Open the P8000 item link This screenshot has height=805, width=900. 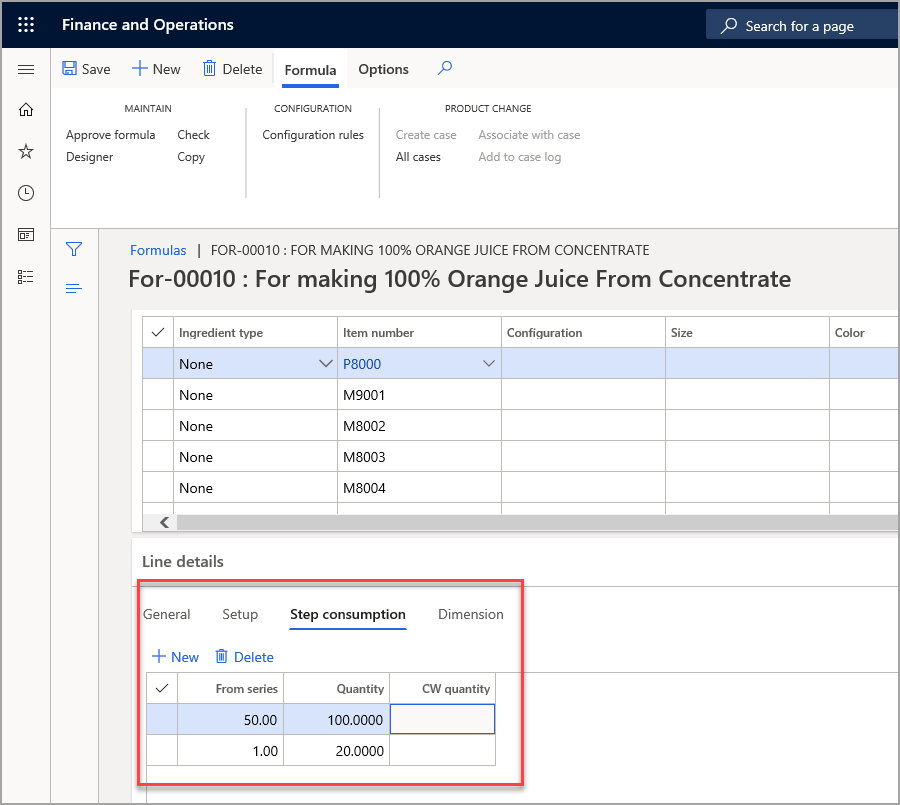(362, 364)
